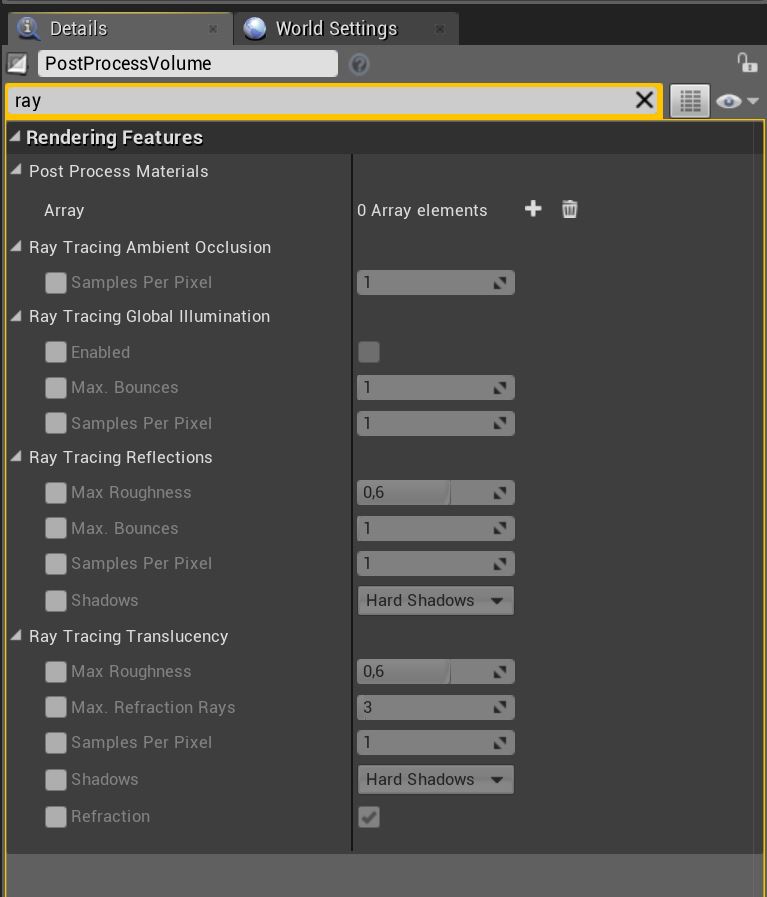Open Reflections Shadows dropdown
767x897 pixels.
click(435, 600)
